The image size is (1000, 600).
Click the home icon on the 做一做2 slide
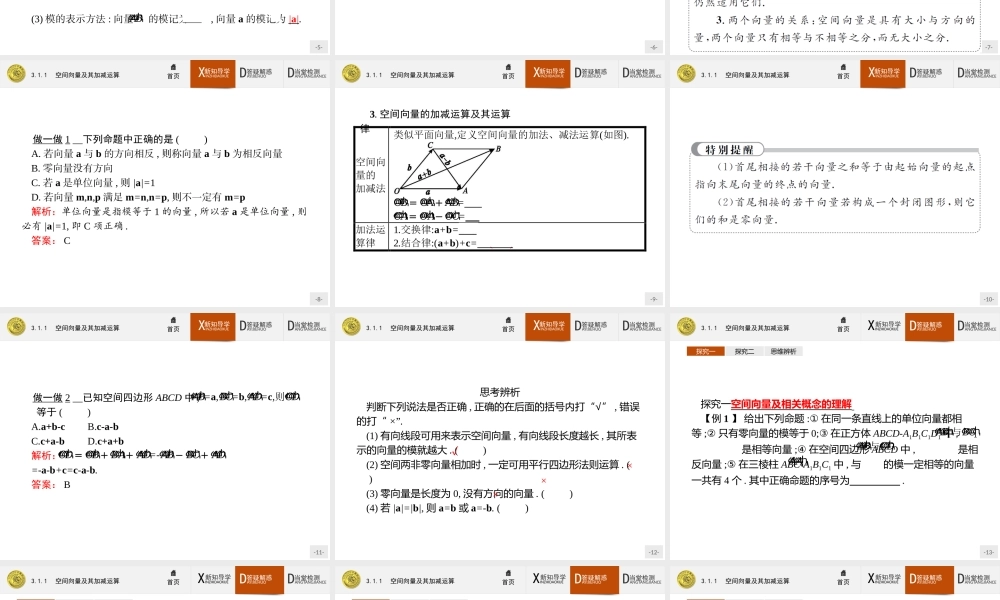[173, 325]
